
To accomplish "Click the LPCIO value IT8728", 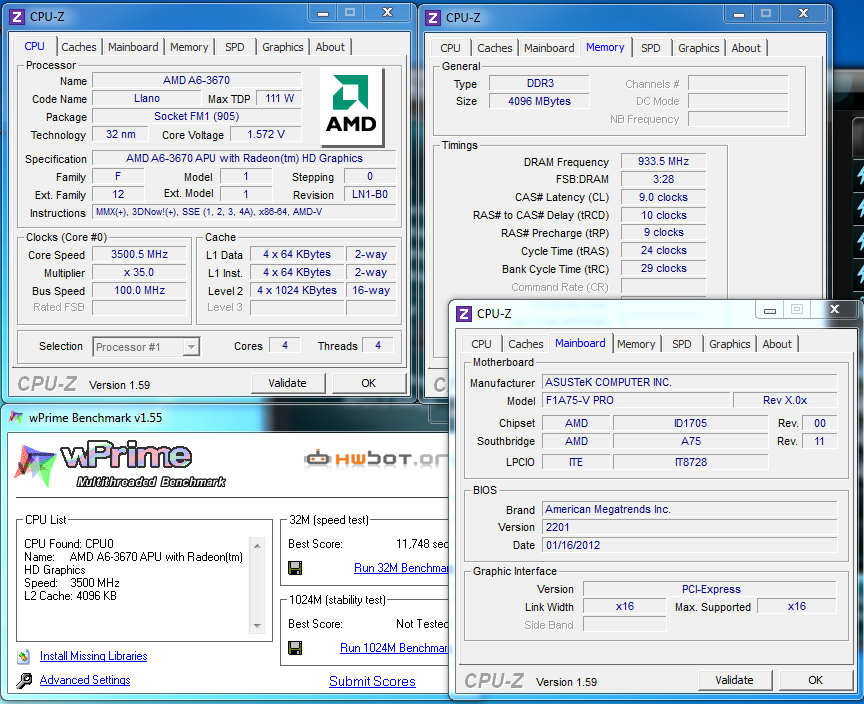I will pos(690,462).
